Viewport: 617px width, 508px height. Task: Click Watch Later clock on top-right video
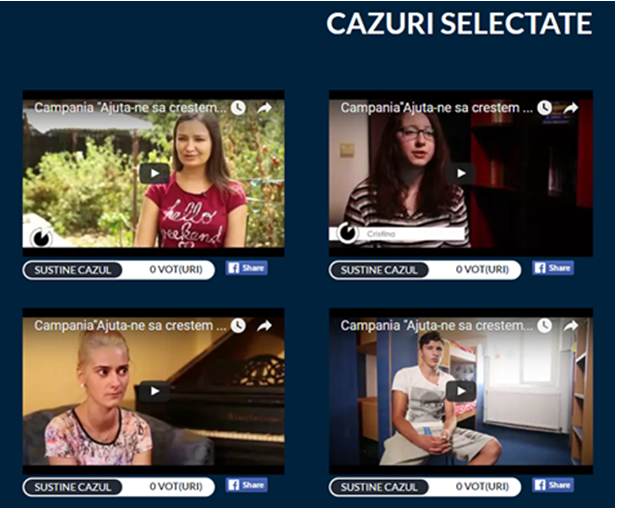pyautogui.click(x=545, y=107)
